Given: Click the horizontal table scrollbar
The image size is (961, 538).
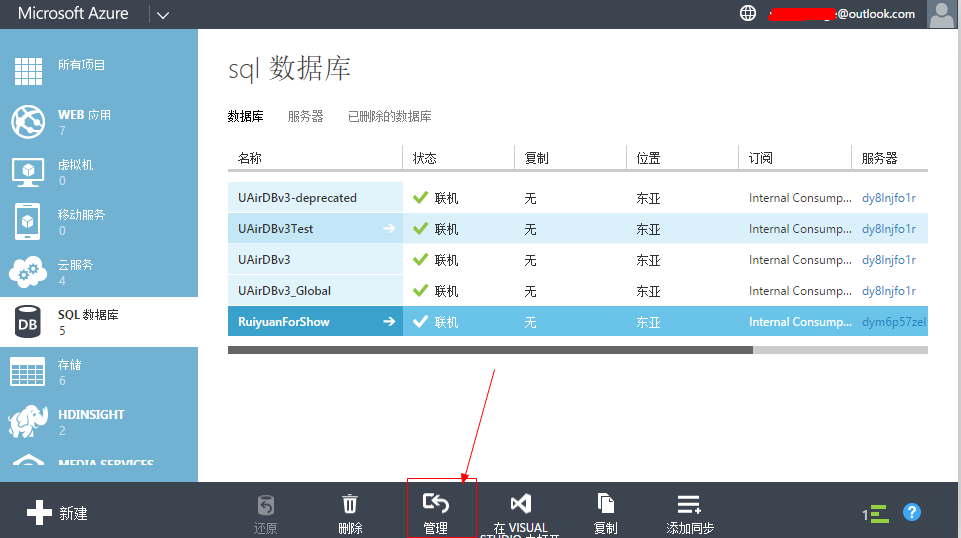Looking at the screenshot, I should click(x=490, y=350).
